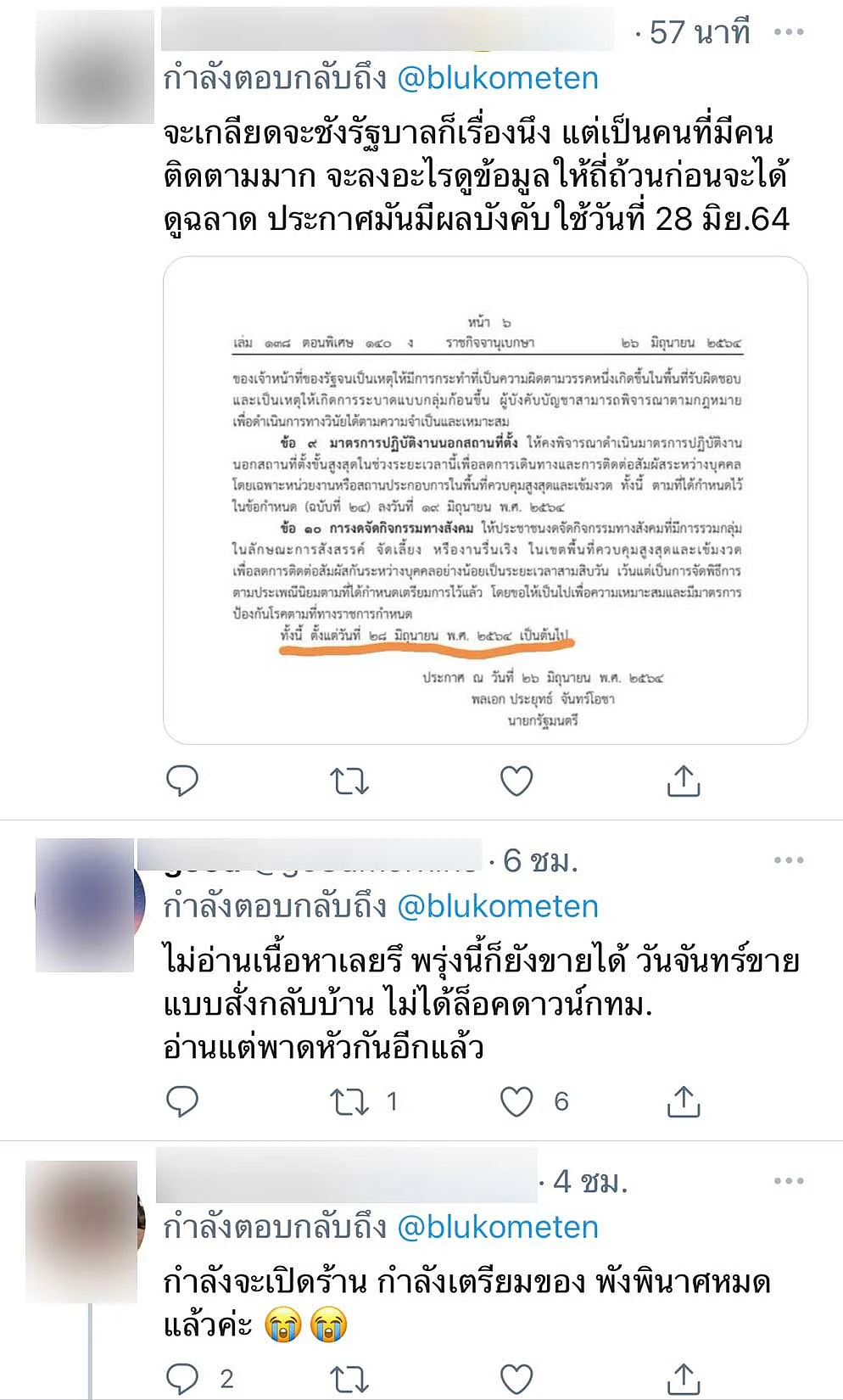Retweet the tweet with the gazette image
The height and width of the screenshot is (1400, 843).
[349, 780]
